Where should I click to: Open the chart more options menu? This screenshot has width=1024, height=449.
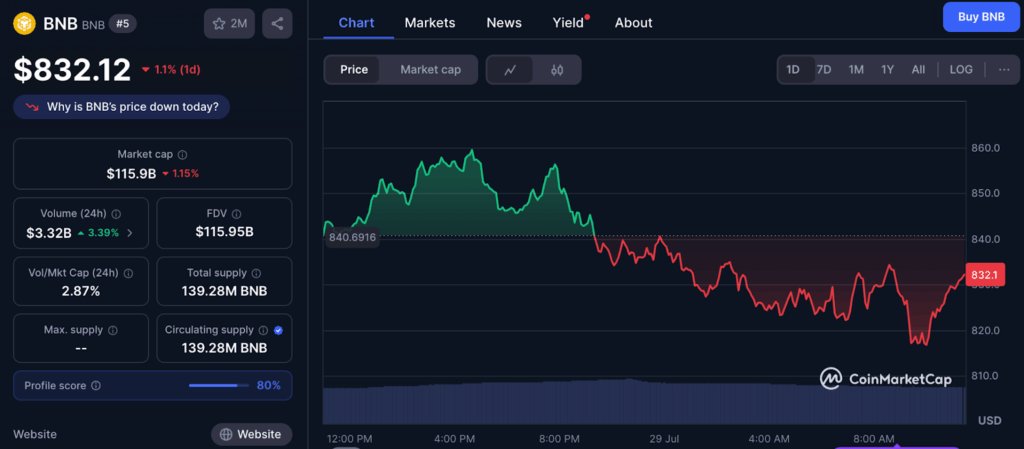coord(1003,70)
